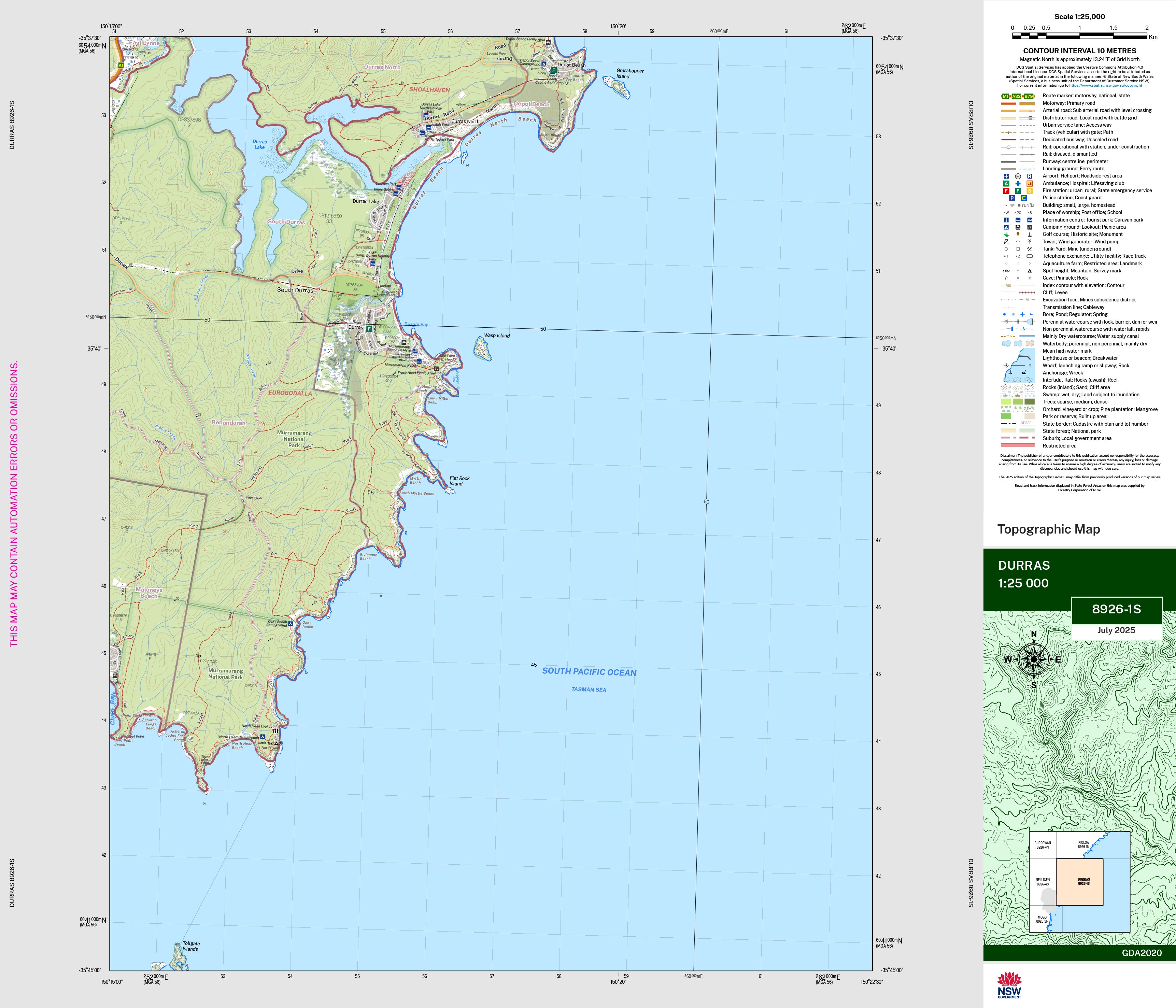Click the Kioloa 8926-1N tile in index map
The width and height of the screenshot is (1176, 1008).
coord(1083,845)
